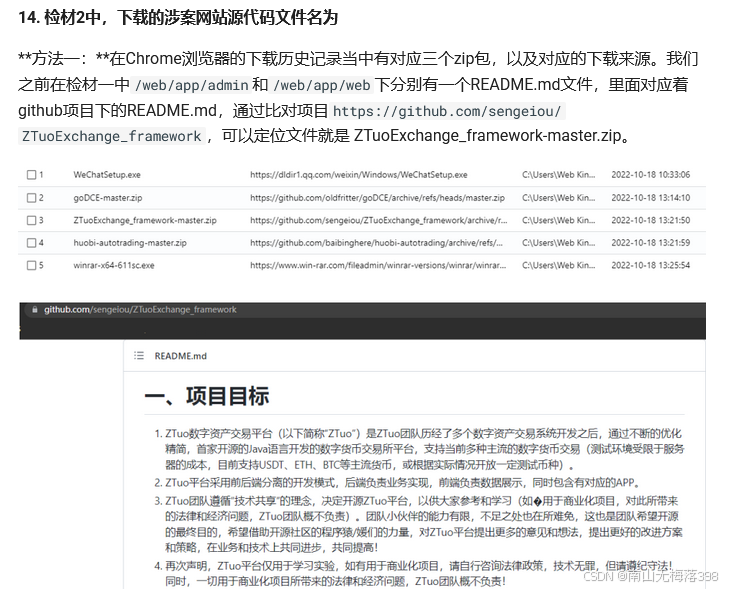
Task: Tick checkbox for row 4 huobi-autotrading-master.zip
Action: click(31, 242)
